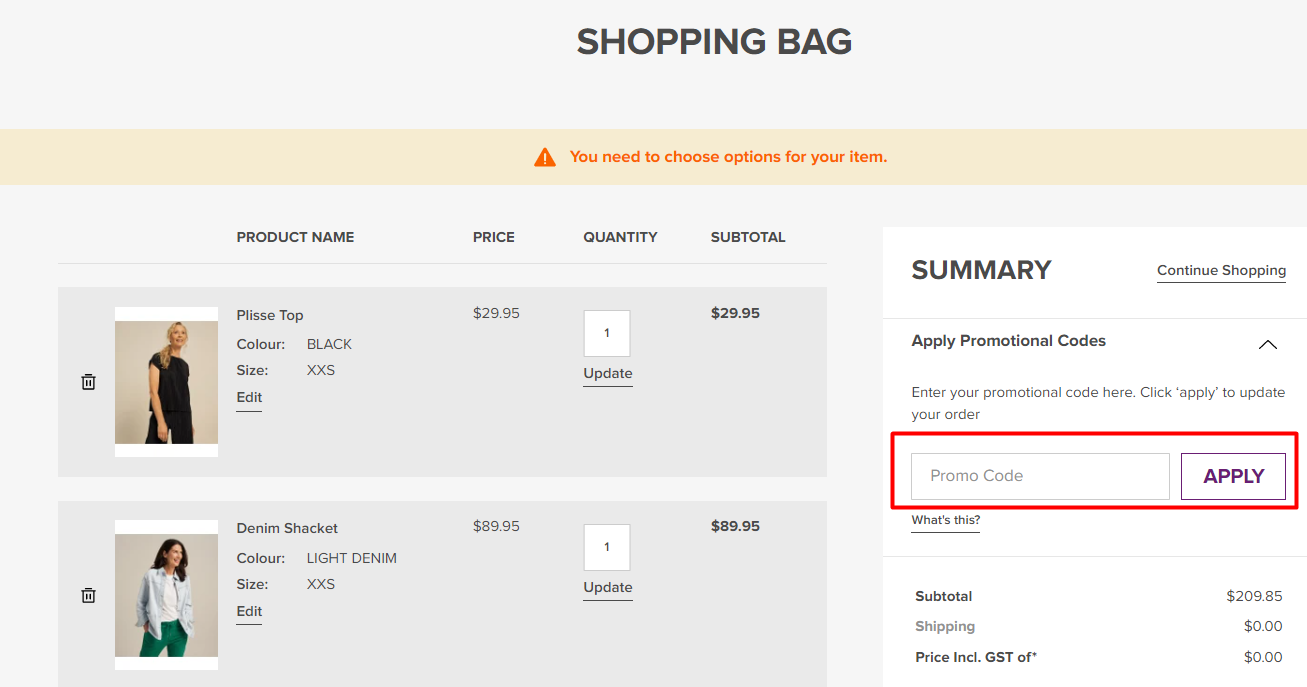Click the orange warning triangle icon
This screenshot has height=687, width=1307.
point(545,156)
